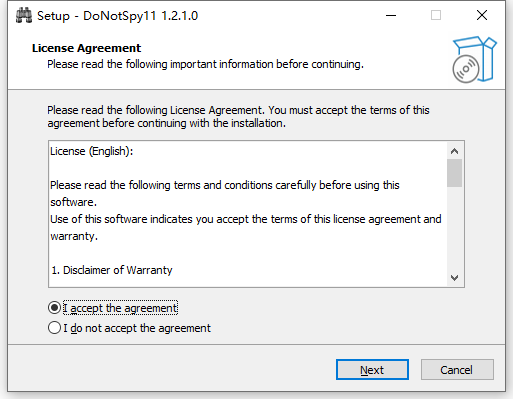Cancel the installation
513x399 pixels.
(457, 370)
